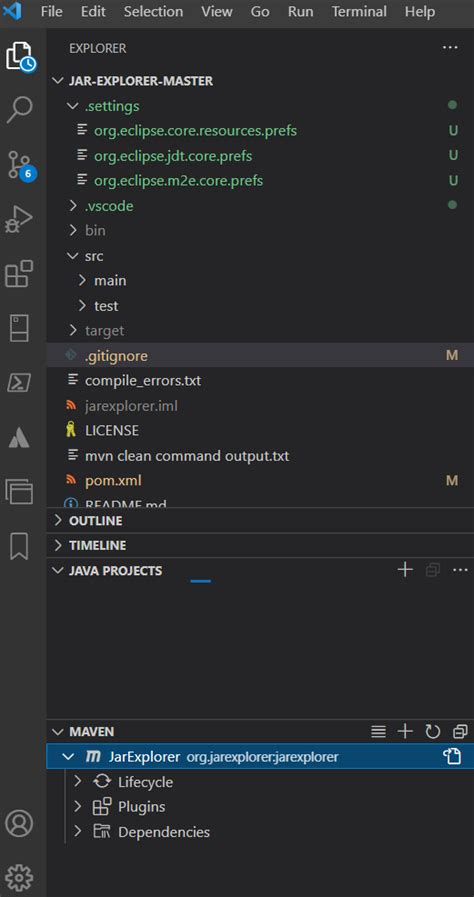Open the Bookmarks icon in activity bar
Image resolution: width=474 pixels, height=897 pixels.
click(x=19, y=546)
